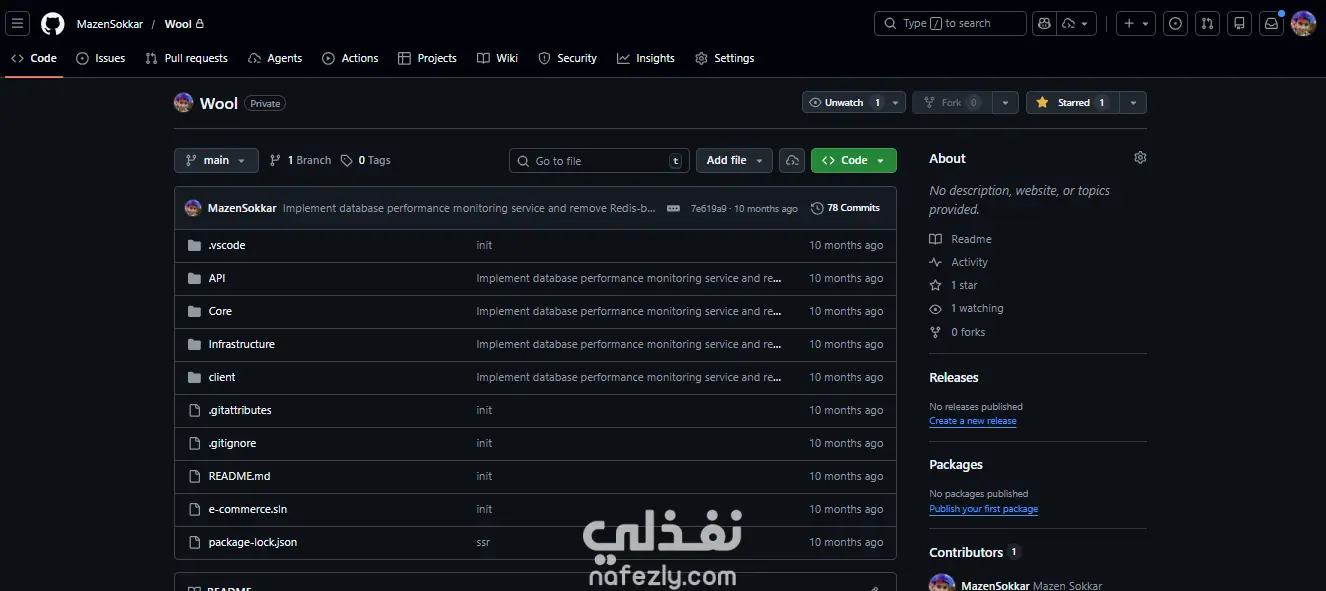Open commit hash 7e619a9

pos(708,209)
